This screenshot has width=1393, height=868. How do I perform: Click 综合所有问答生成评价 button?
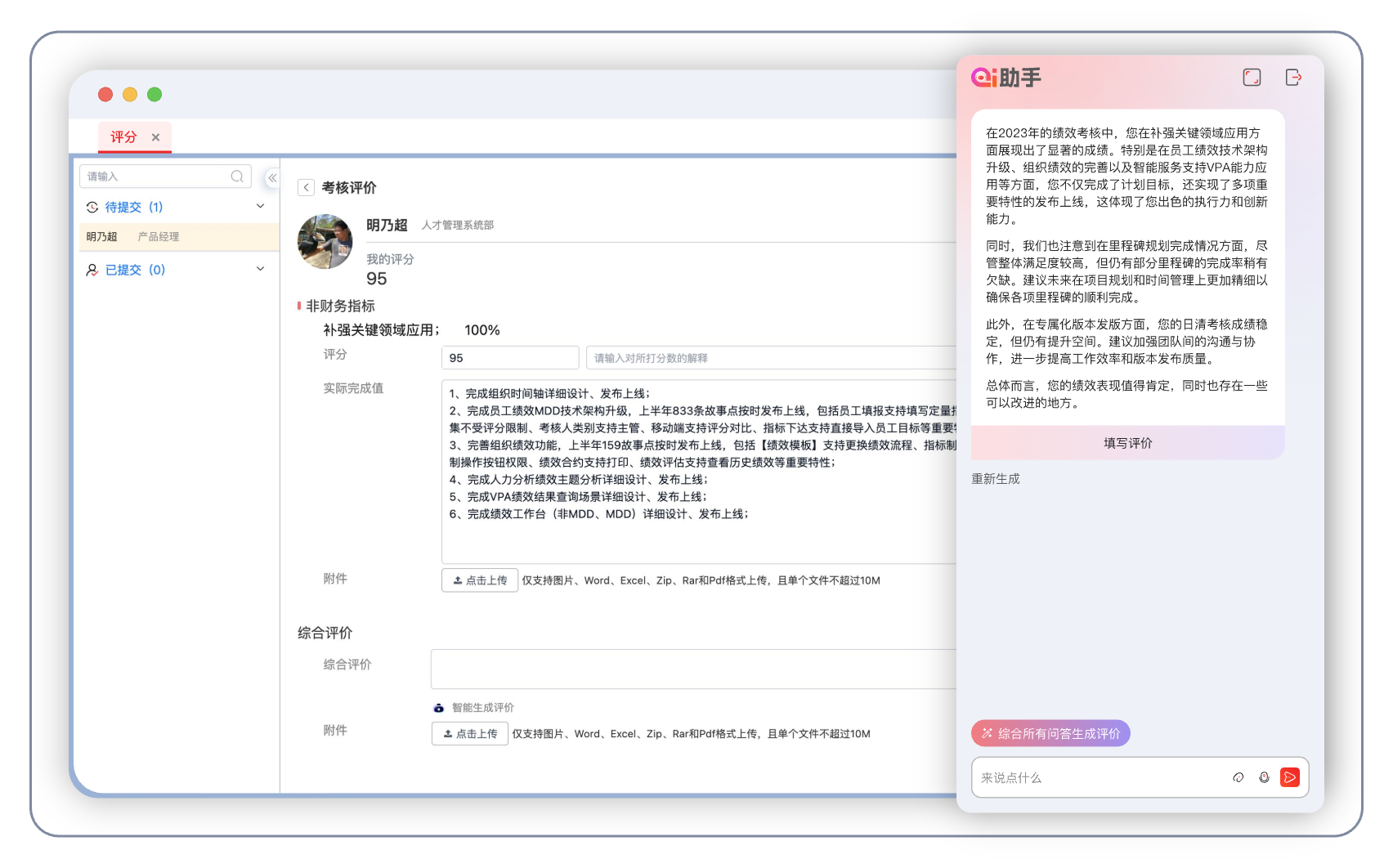(1050, 734)
